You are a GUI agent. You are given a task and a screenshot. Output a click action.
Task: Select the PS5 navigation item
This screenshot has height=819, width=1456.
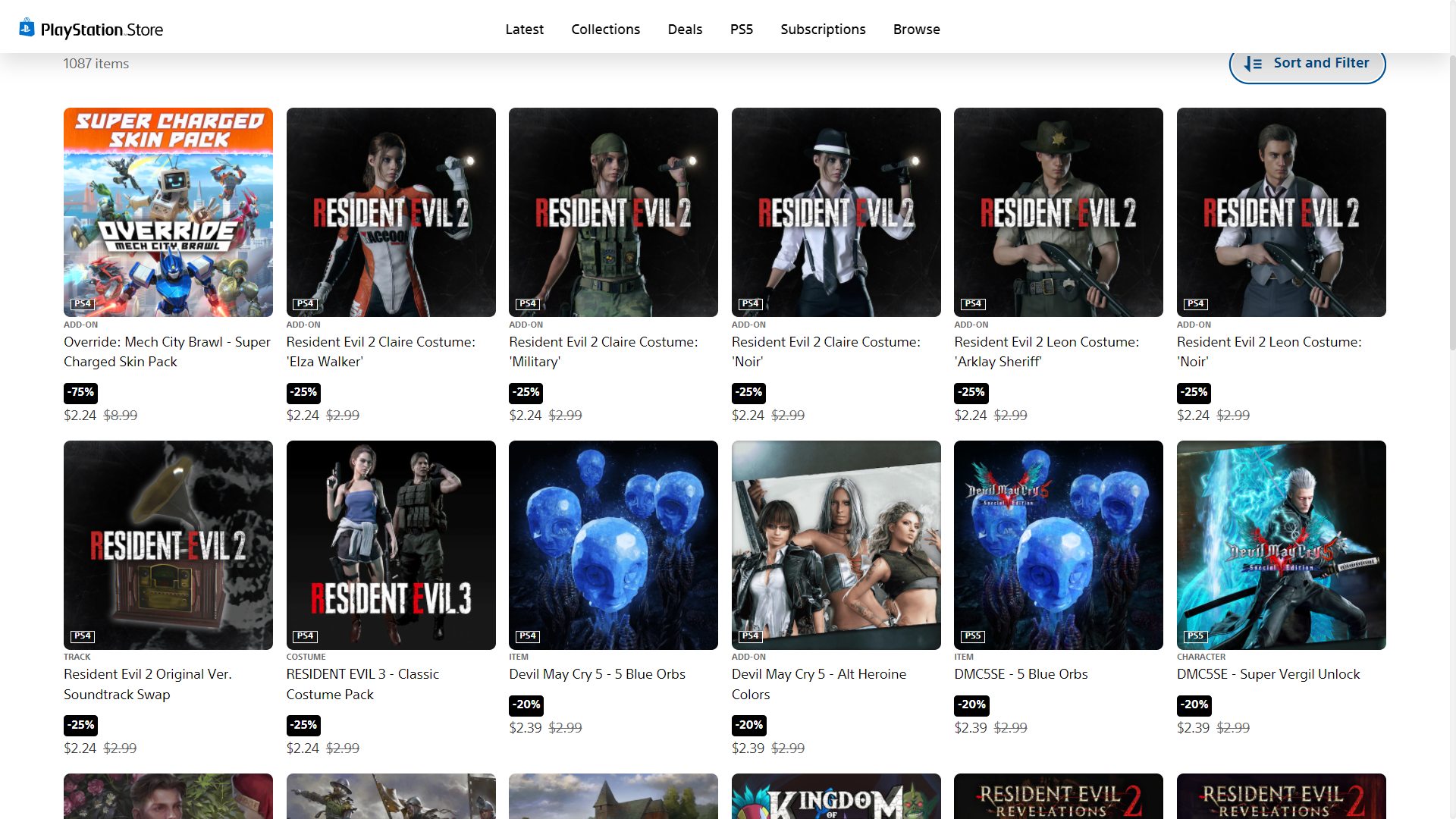(x=741, y=30)
